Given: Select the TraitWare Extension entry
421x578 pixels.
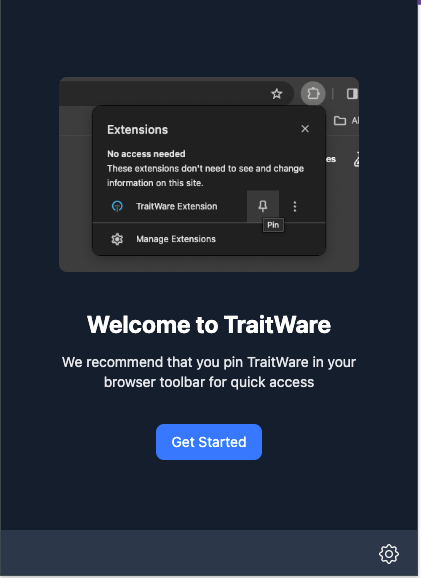Looking at the screenshot, I should pyautogui.click(x=176, y=206).
